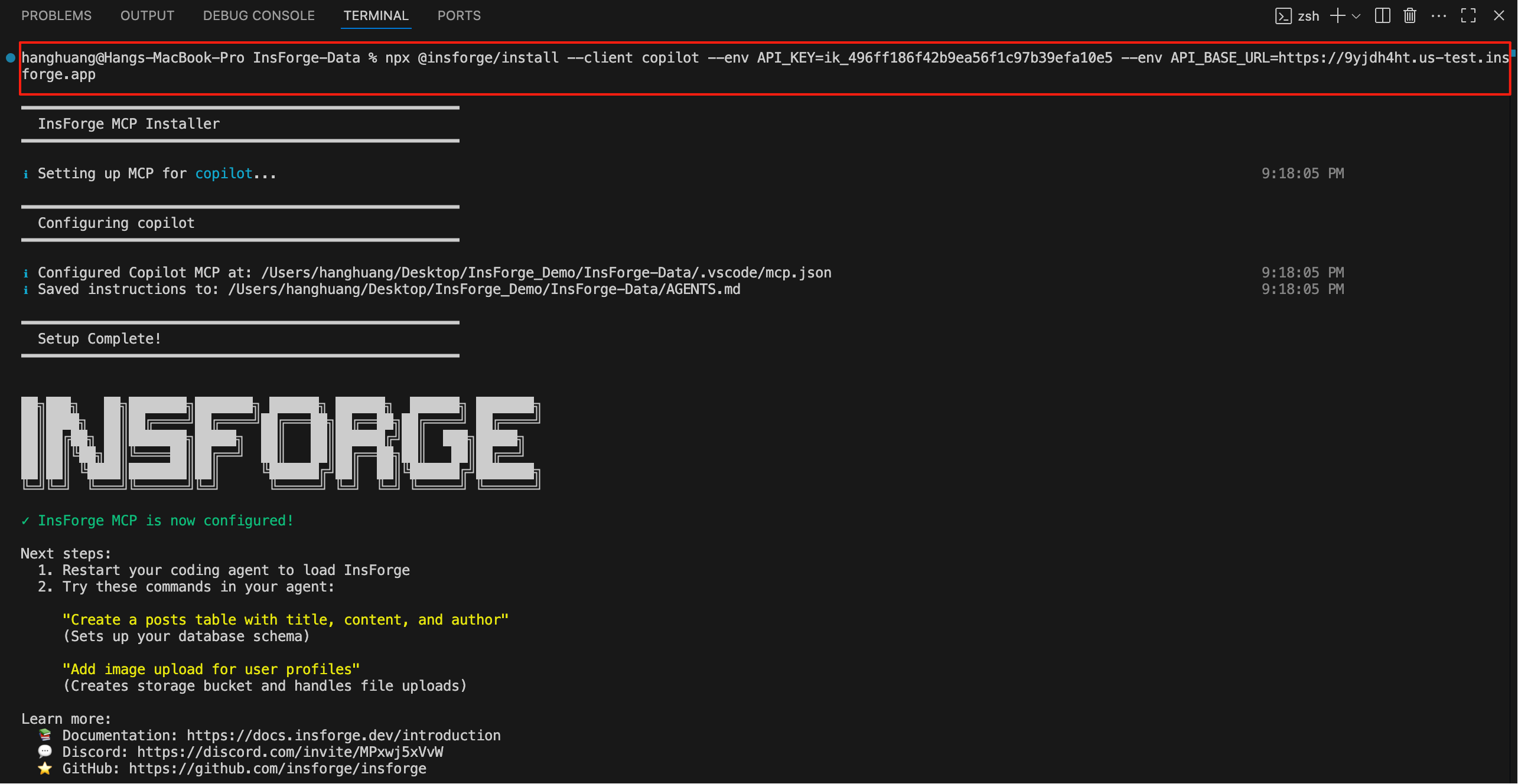Open the docs.insforge.dev documentation link

343,736
